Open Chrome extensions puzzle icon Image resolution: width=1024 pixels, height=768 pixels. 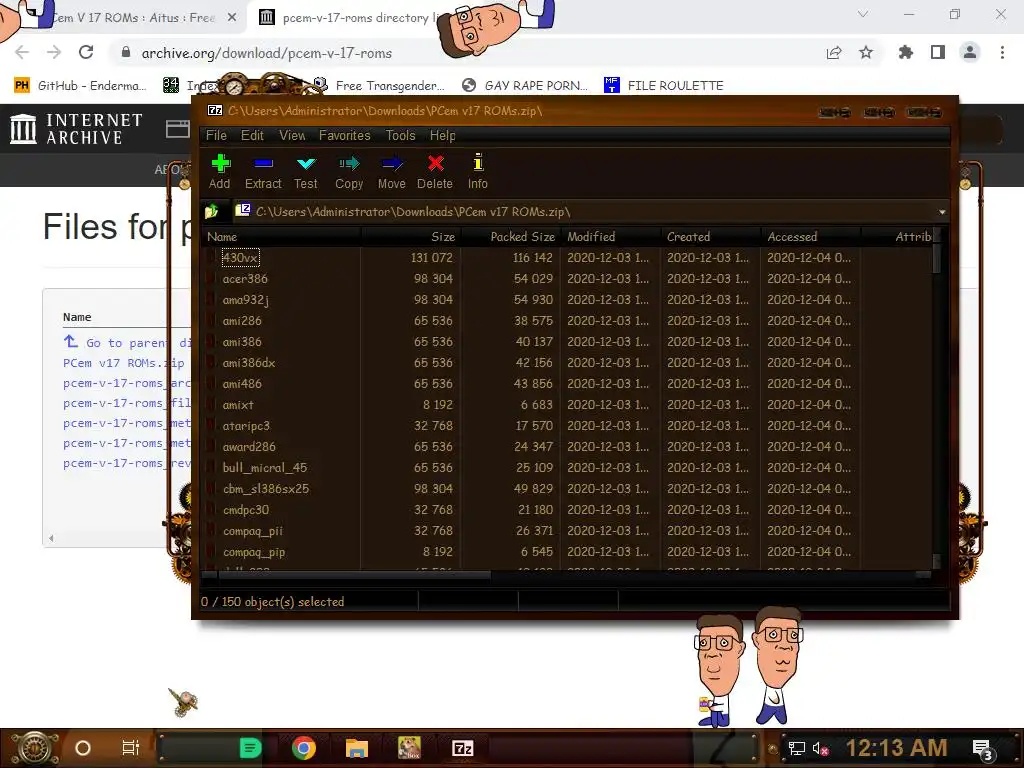906,52
